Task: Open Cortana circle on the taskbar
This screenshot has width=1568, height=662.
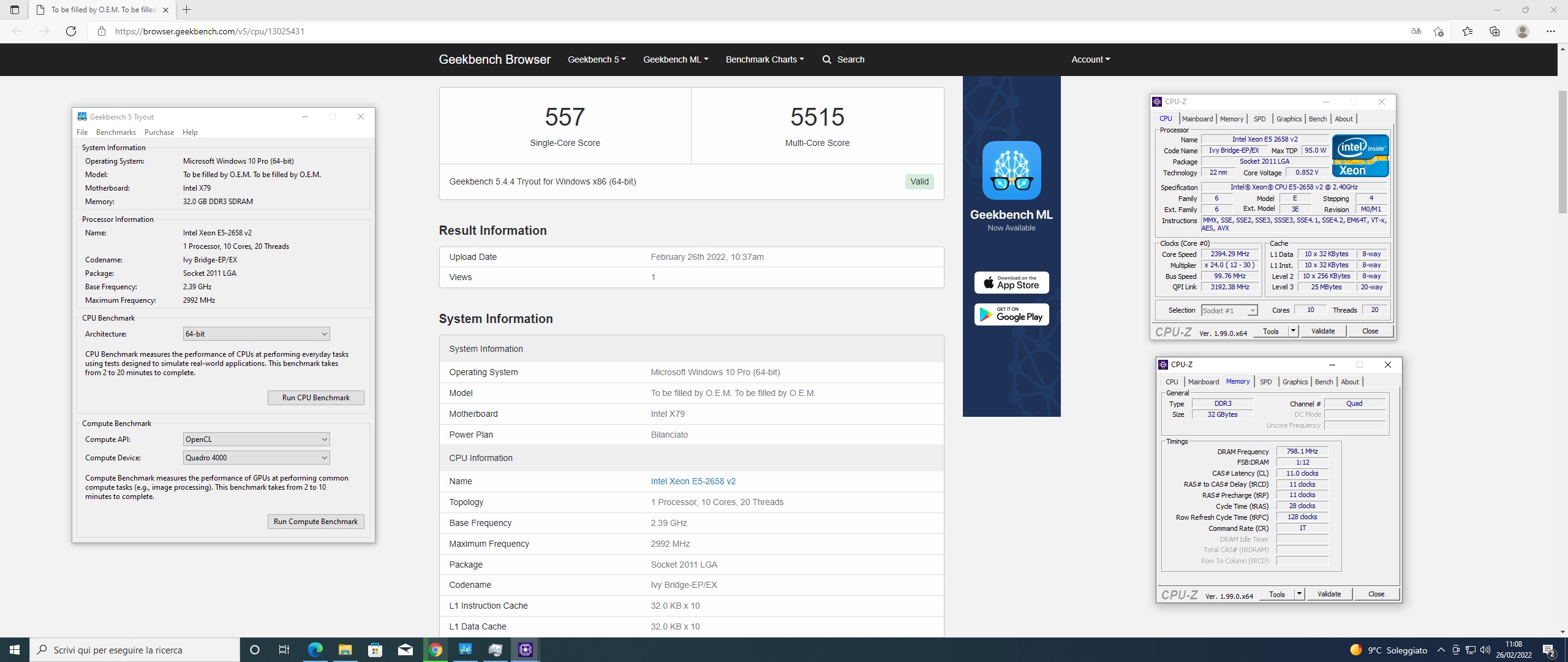Action: 255,650
